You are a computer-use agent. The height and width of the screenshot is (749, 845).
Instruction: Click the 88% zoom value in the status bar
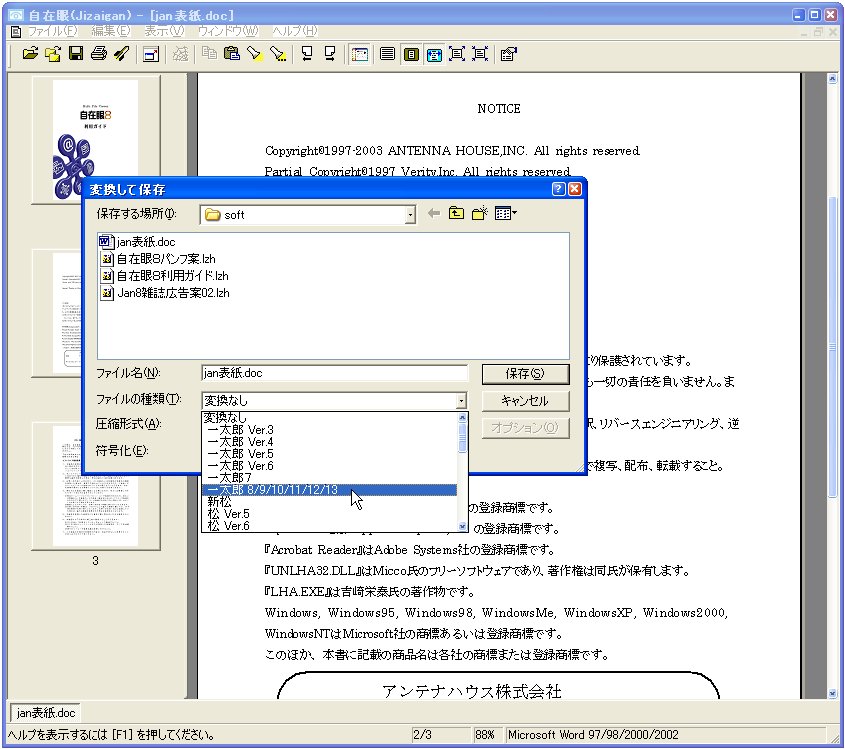click(x=485, y=734)
